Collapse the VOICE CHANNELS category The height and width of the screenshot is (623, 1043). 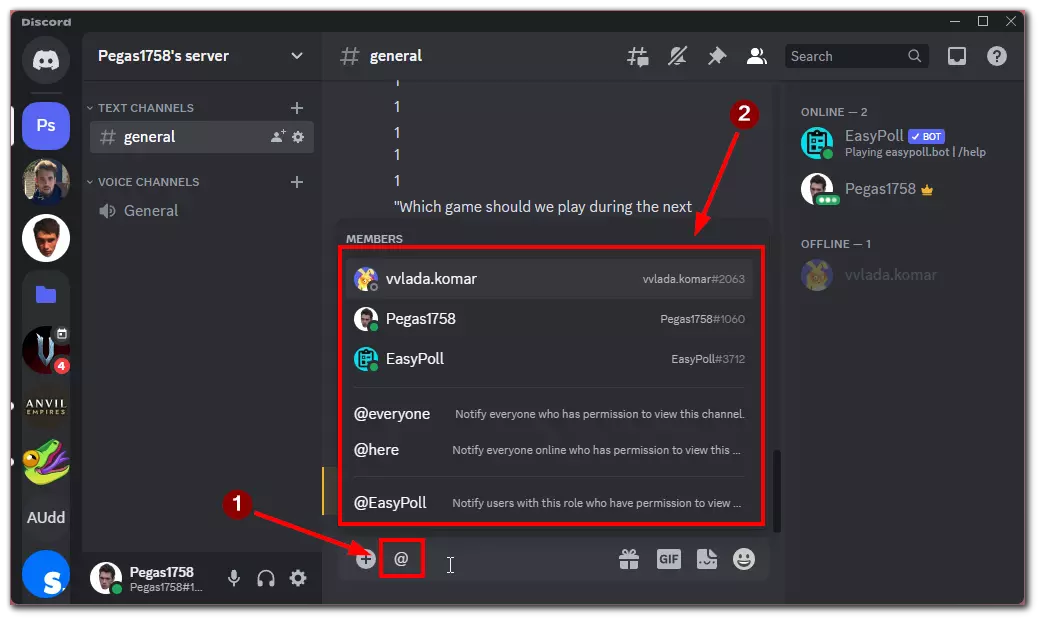click(147, 182)
